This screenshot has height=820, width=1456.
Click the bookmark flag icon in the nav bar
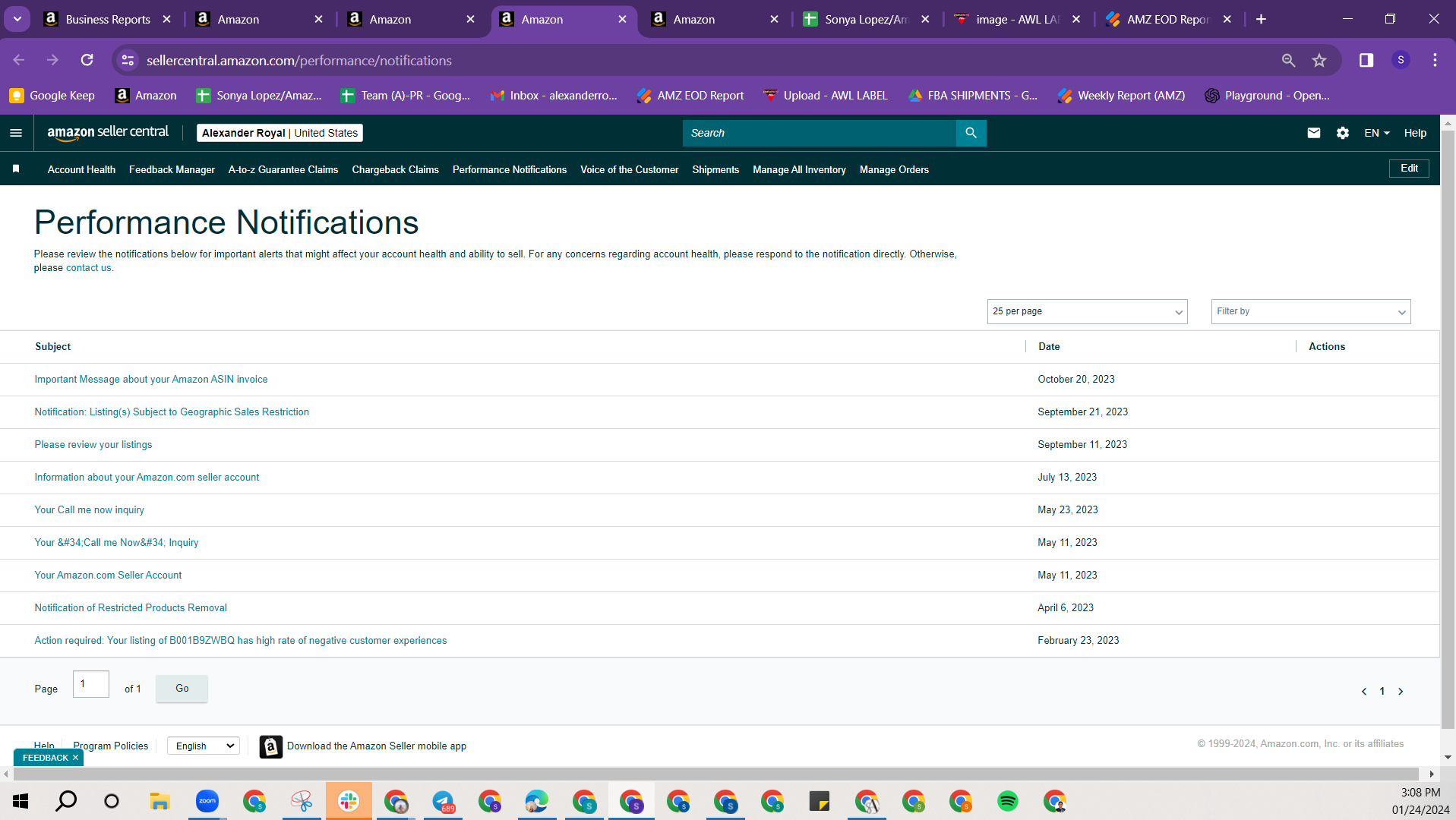[16, 169]
